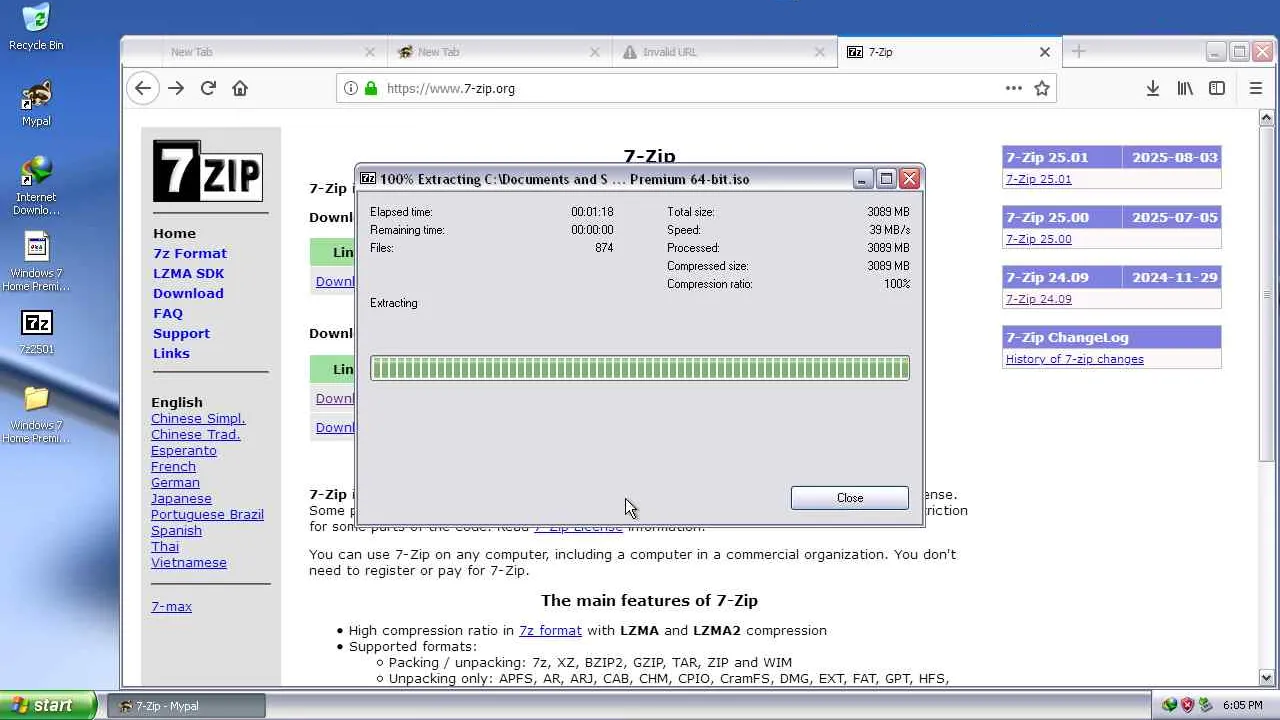
Task: Open the page actions three-dot menu
Action: coord(1014,88)
